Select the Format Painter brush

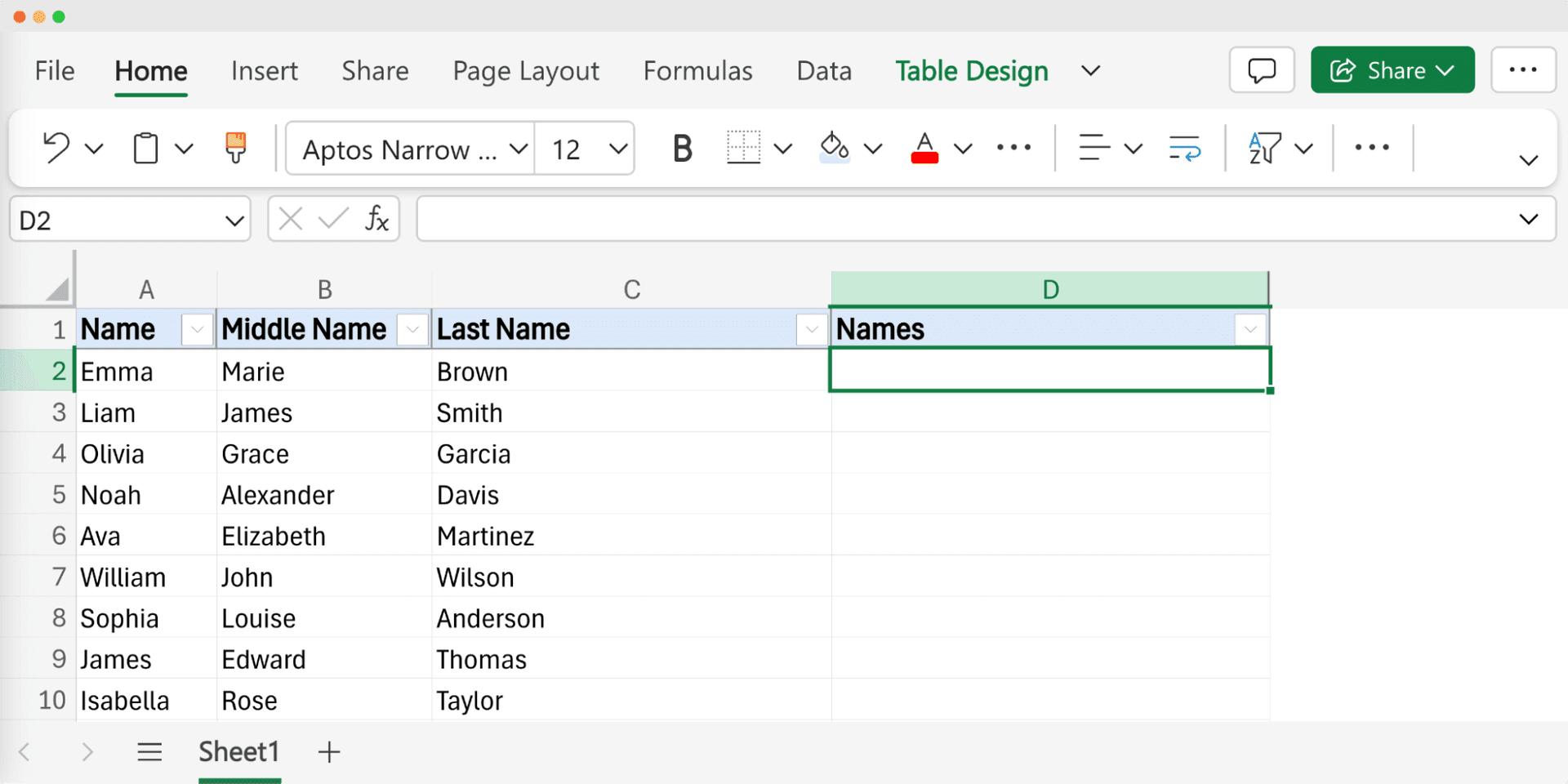[235, 148]
